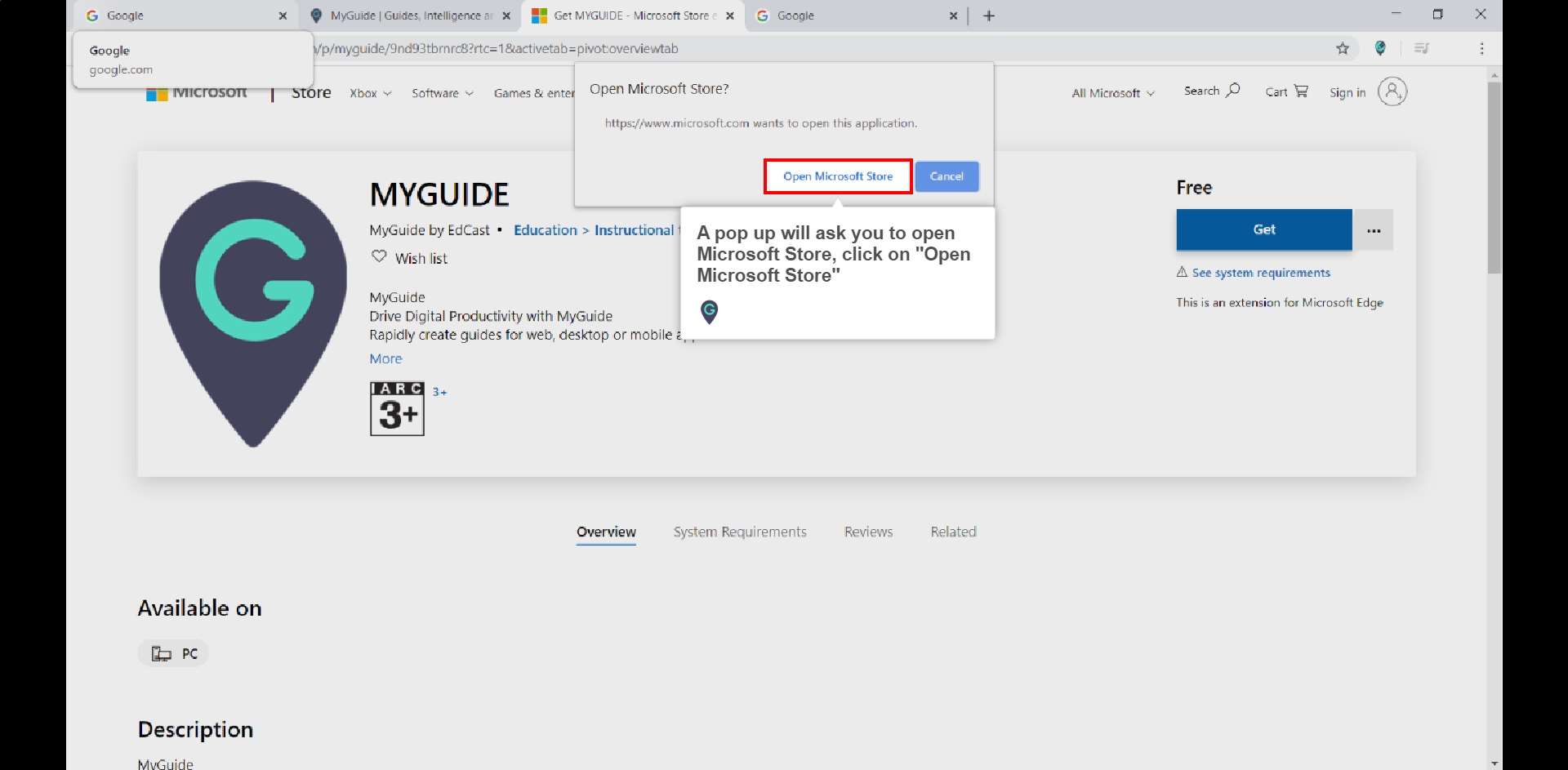This screenshot has height=770, width=1568.
Task: Expand the Software dropdown menu
Action: click(x=443, y=93)
